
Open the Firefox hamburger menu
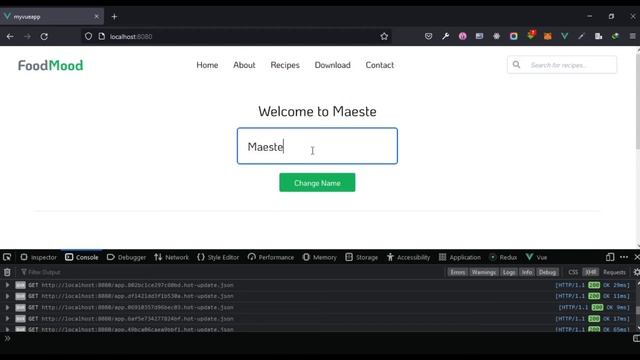tap(633, 36)
